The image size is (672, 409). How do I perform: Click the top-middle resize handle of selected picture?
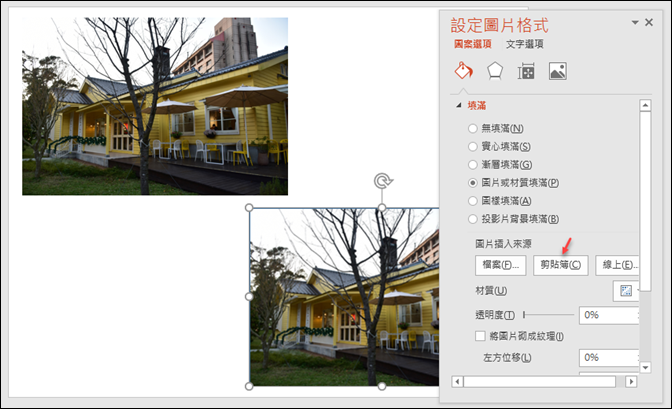pyautogui.click(x=382, y=208)
